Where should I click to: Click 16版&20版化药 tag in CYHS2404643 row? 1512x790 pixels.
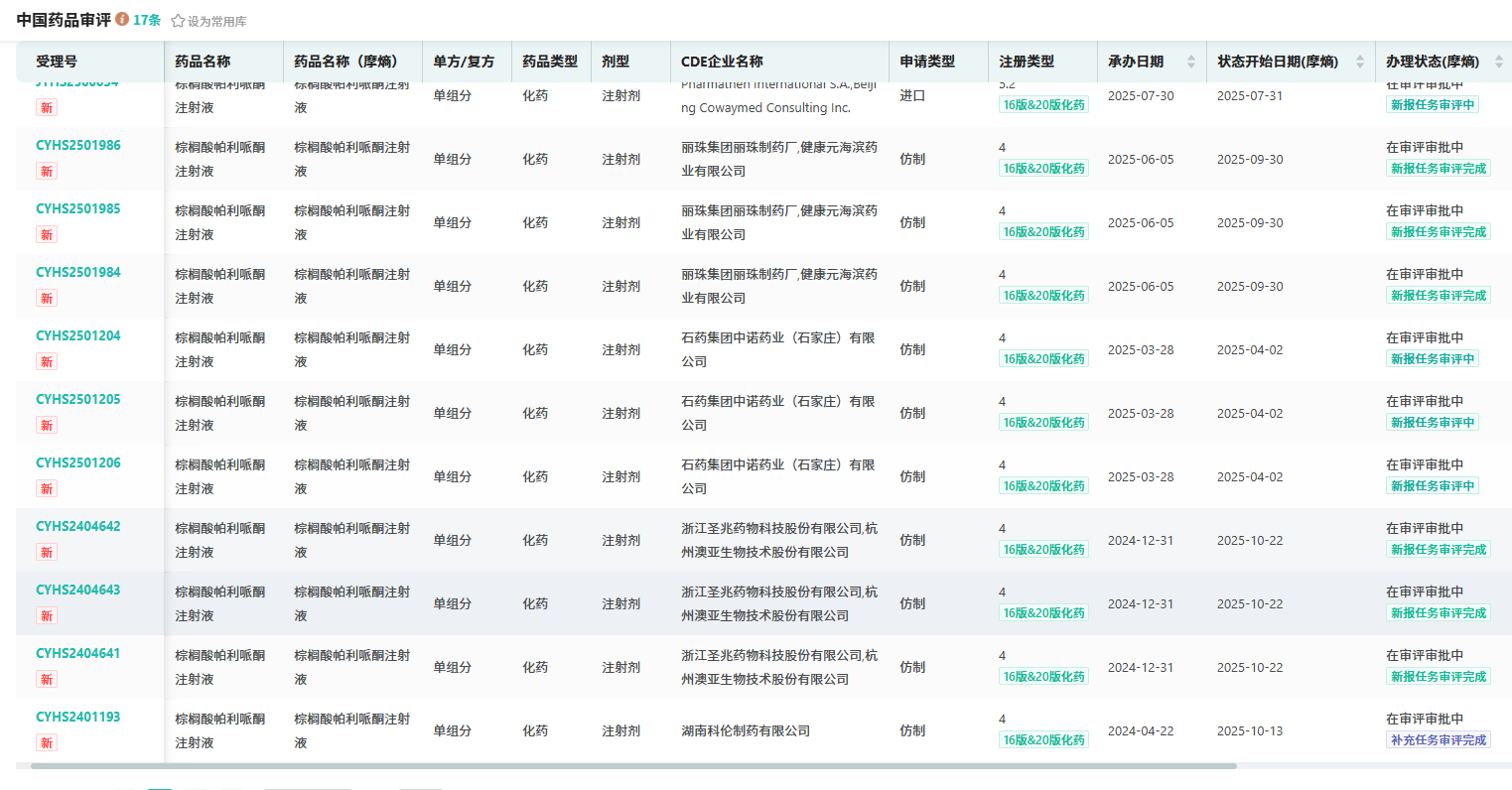1043,613
